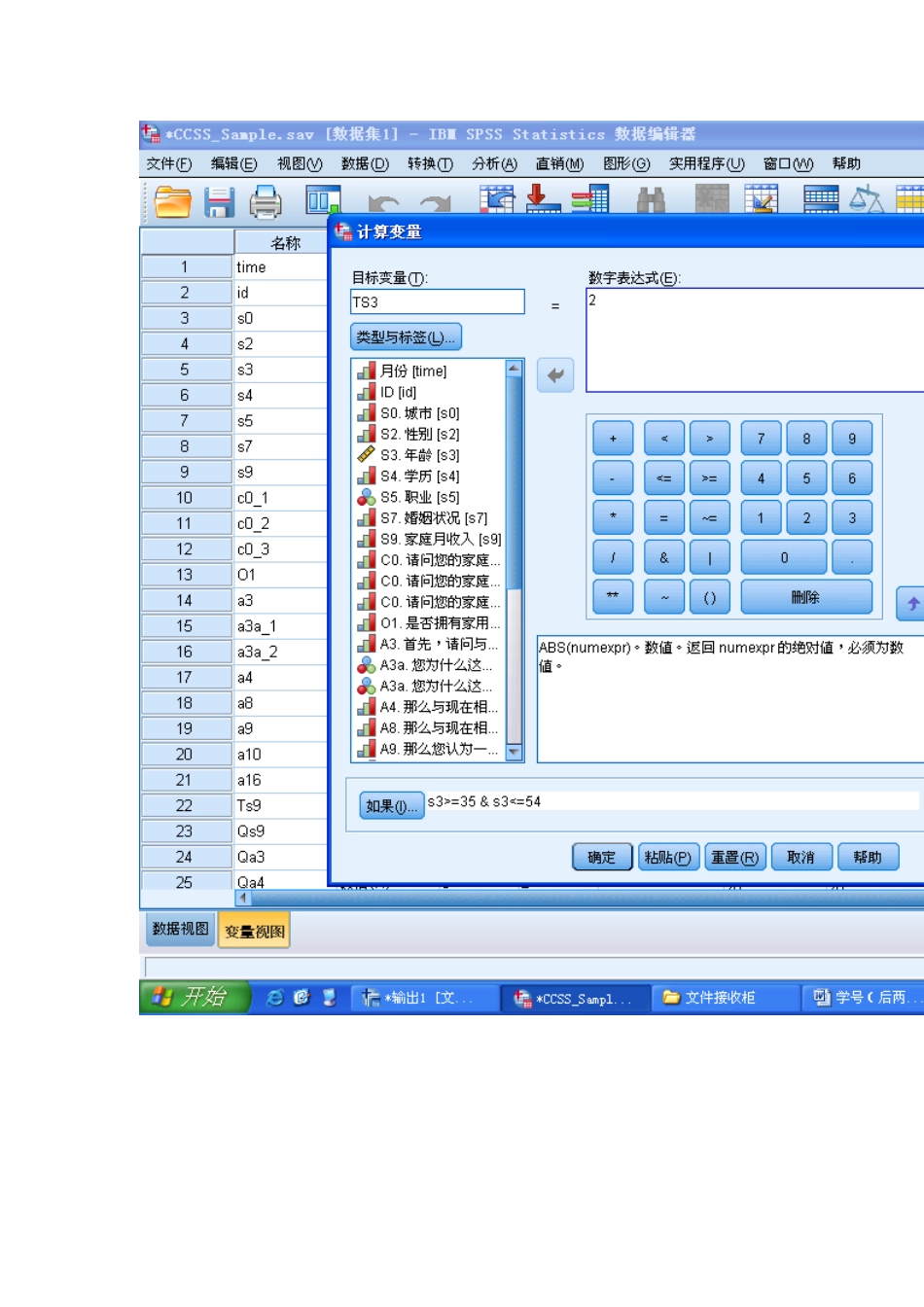
Task: Open the 分析(A) menu
Action: click(x=494, y=163)
